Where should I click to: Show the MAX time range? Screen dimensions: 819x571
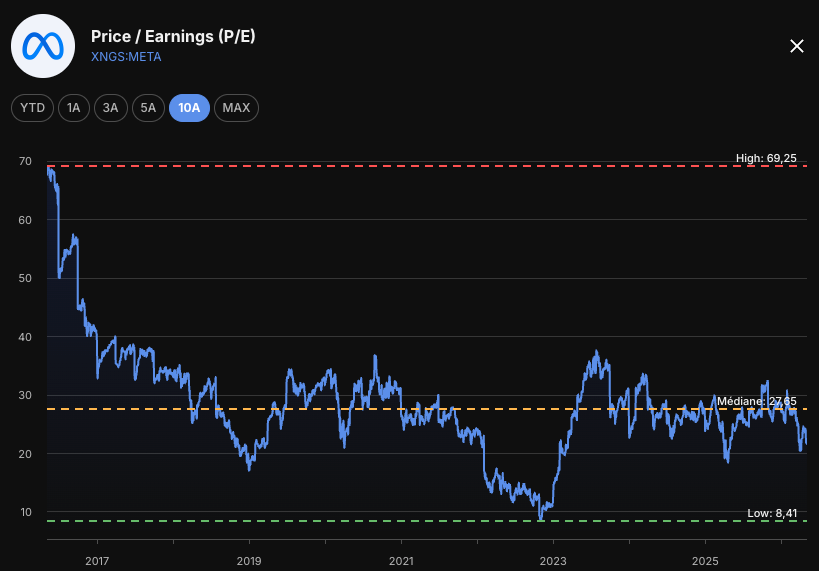(236, 108)
